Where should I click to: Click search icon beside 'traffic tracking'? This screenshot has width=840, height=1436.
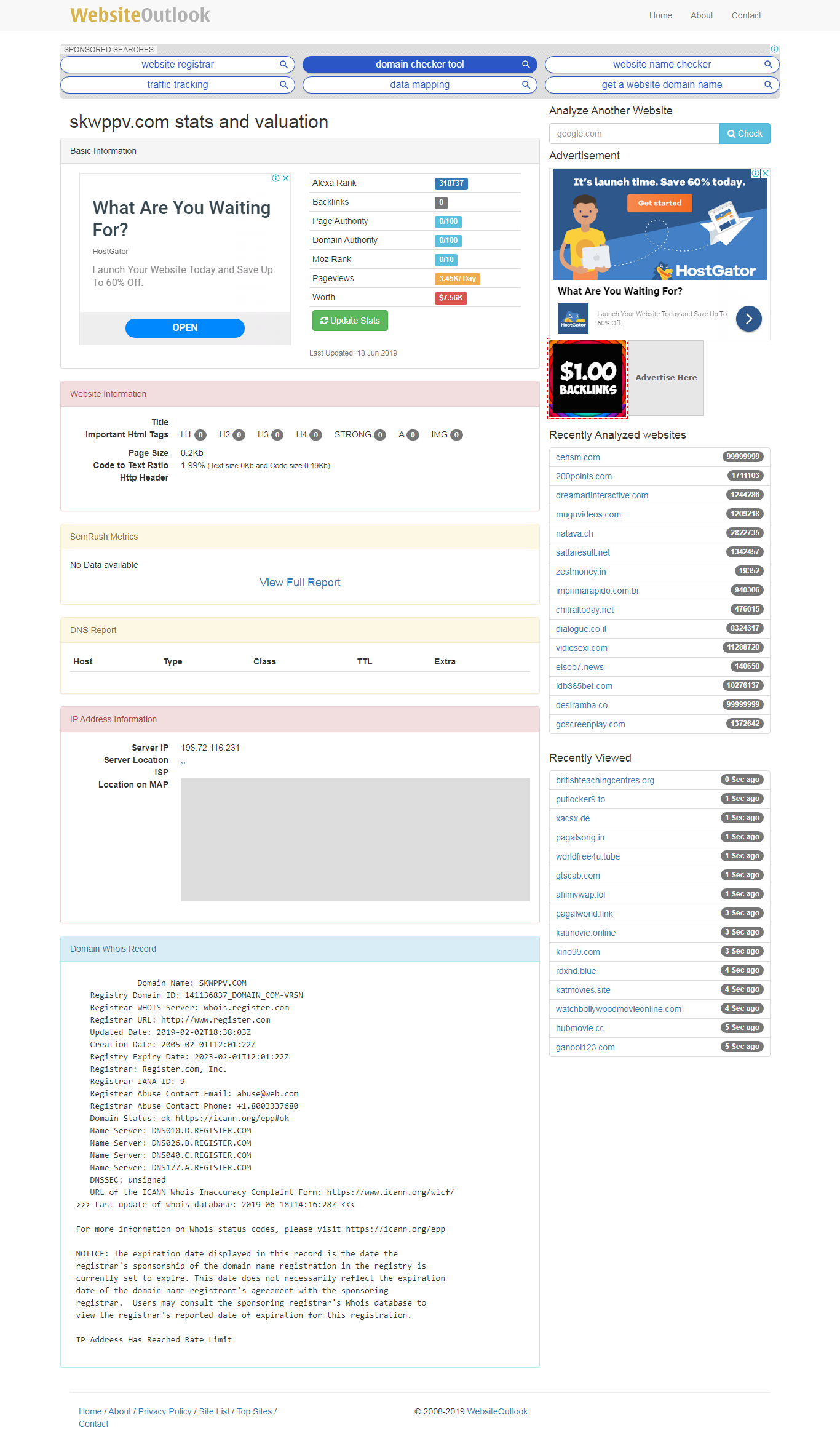pos(283,85)
